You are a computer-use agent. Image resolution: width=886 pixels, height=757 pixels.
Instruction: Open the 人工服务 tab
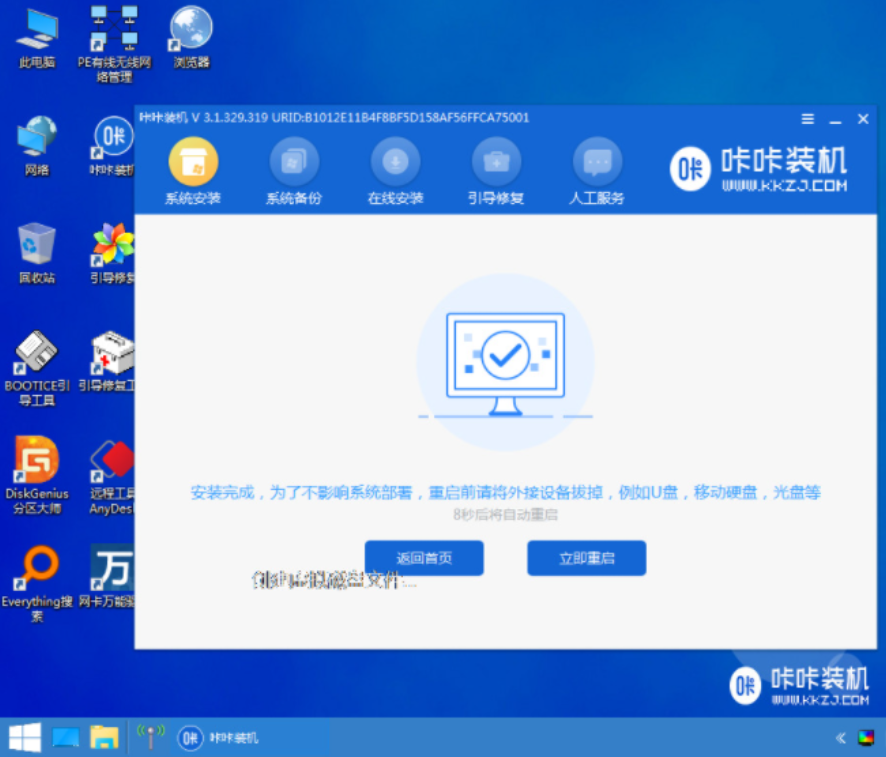[x=597, y=172]
